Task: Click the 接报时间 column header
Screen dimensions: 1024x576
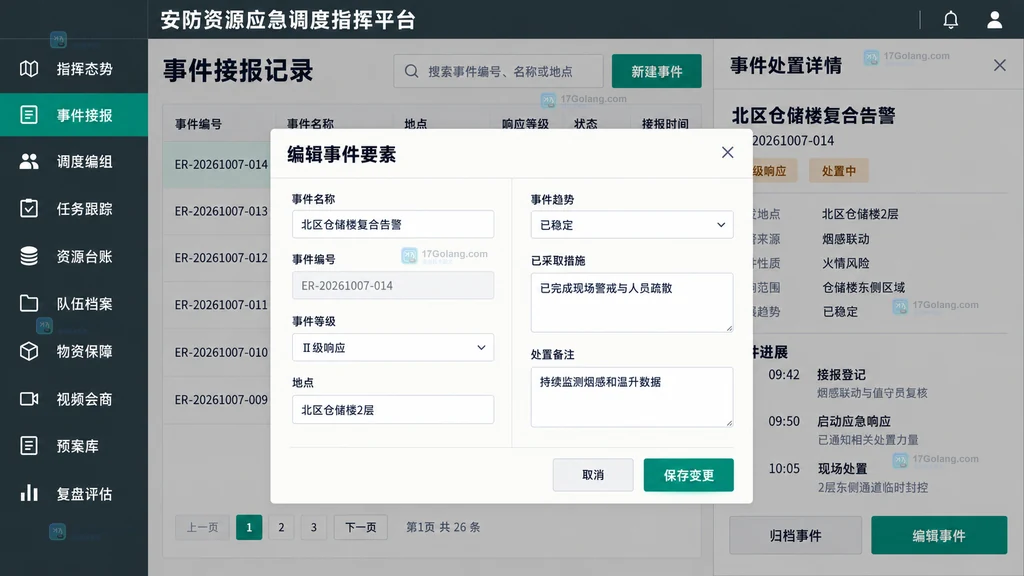Action: (x=665, y=123)
